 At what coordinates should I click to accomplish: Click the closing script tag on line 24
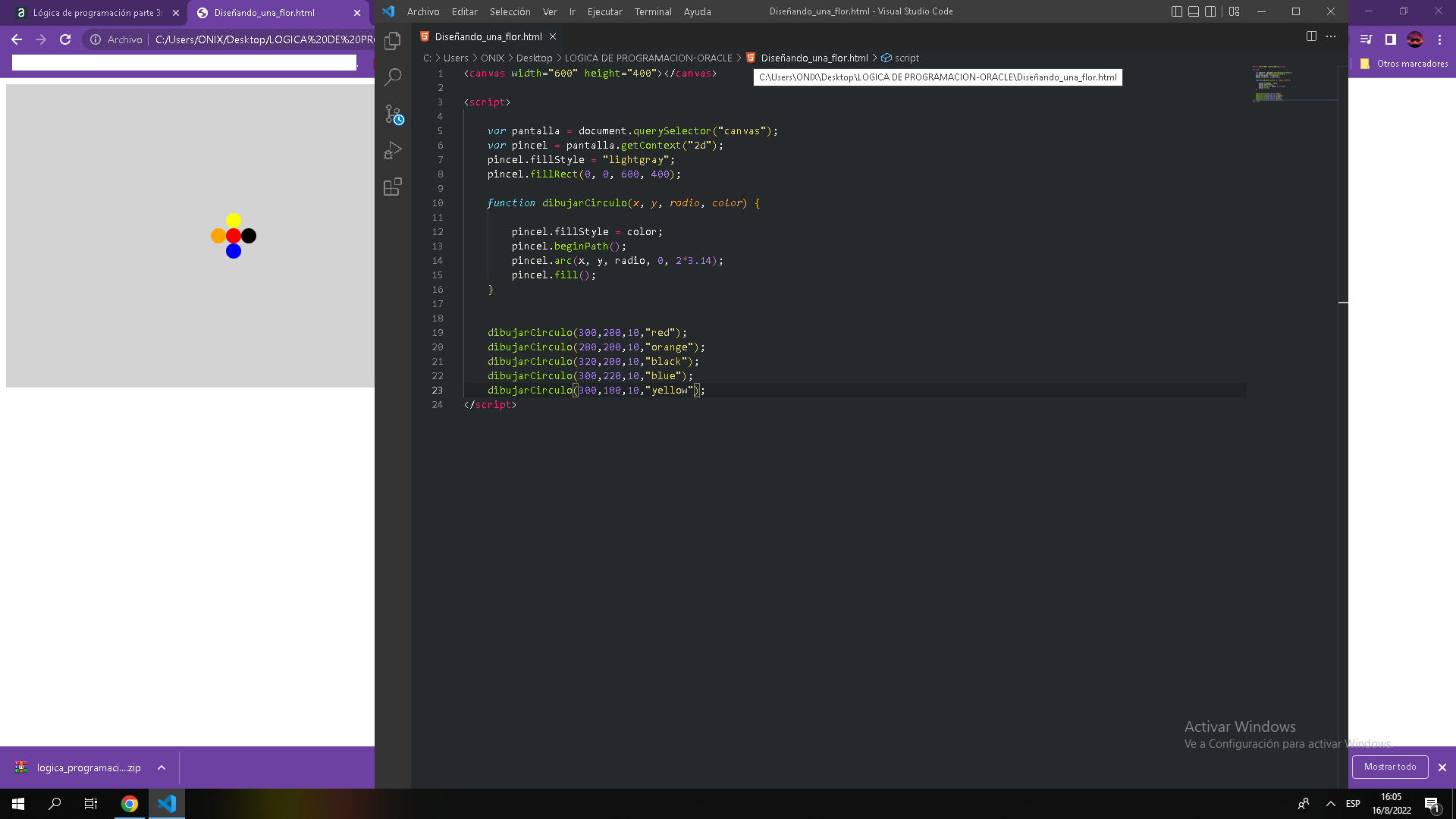pyautogui.click(x=490, y=405)
